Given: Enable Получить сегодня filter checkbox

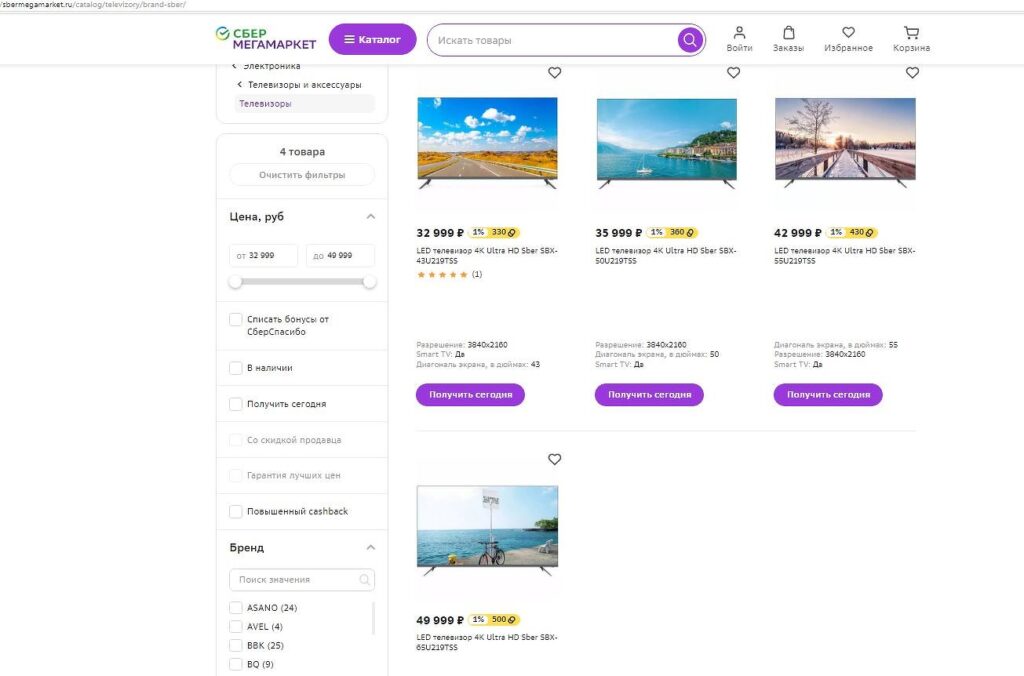Looking at the screenshot, I should [236, 404].
